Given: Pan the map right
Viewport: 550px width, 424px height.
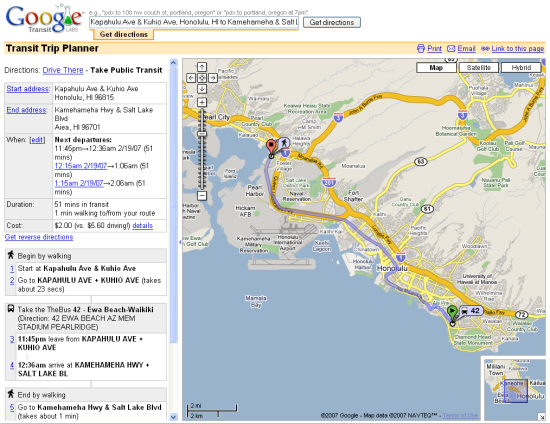Looking at the screenshot, I should (x=213, y=78).
